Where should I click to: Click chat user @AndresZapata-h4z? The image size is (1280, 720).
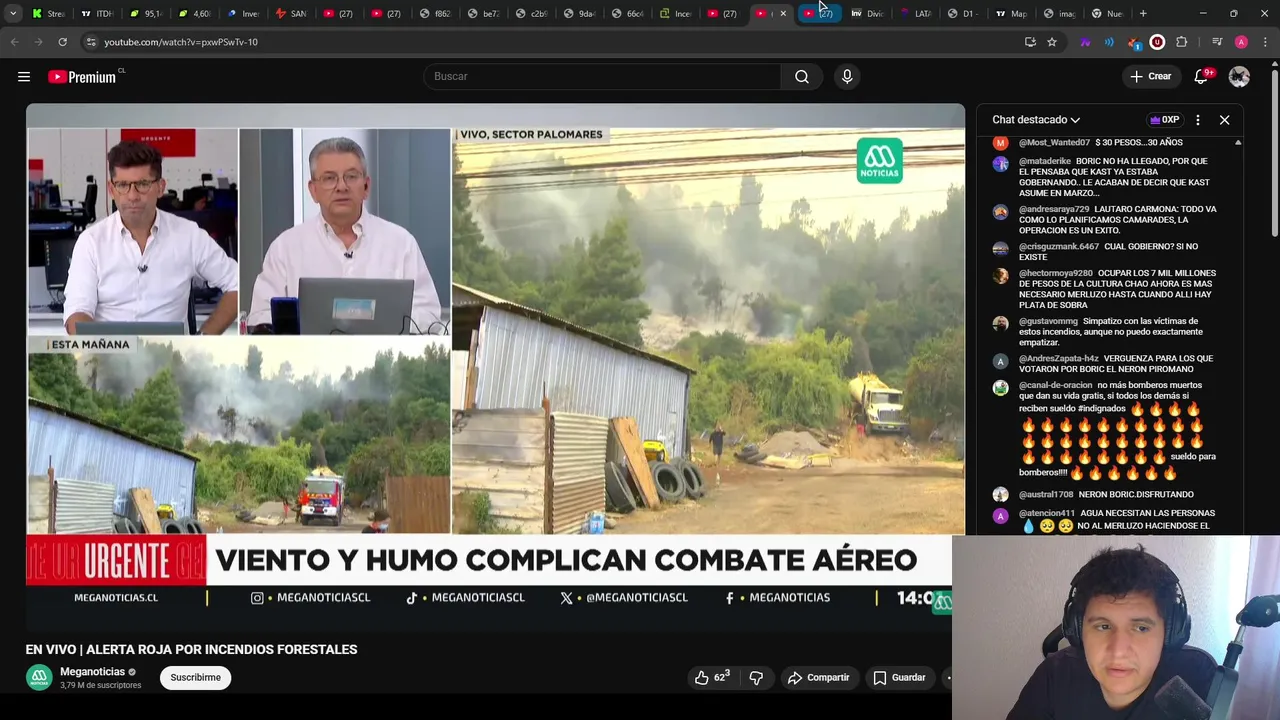tap(1059, 358)
